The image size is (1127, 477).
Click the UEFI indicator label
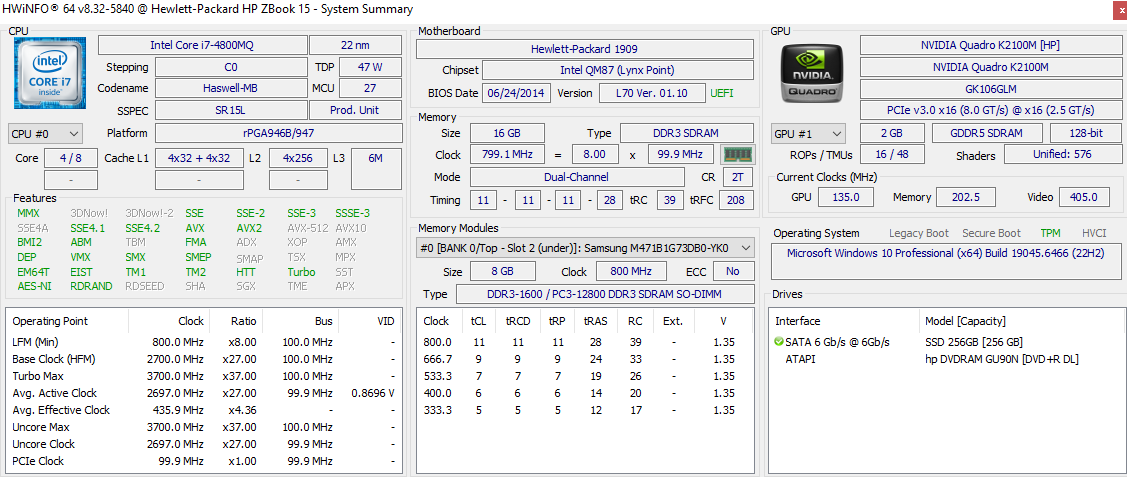pos(721,93)
